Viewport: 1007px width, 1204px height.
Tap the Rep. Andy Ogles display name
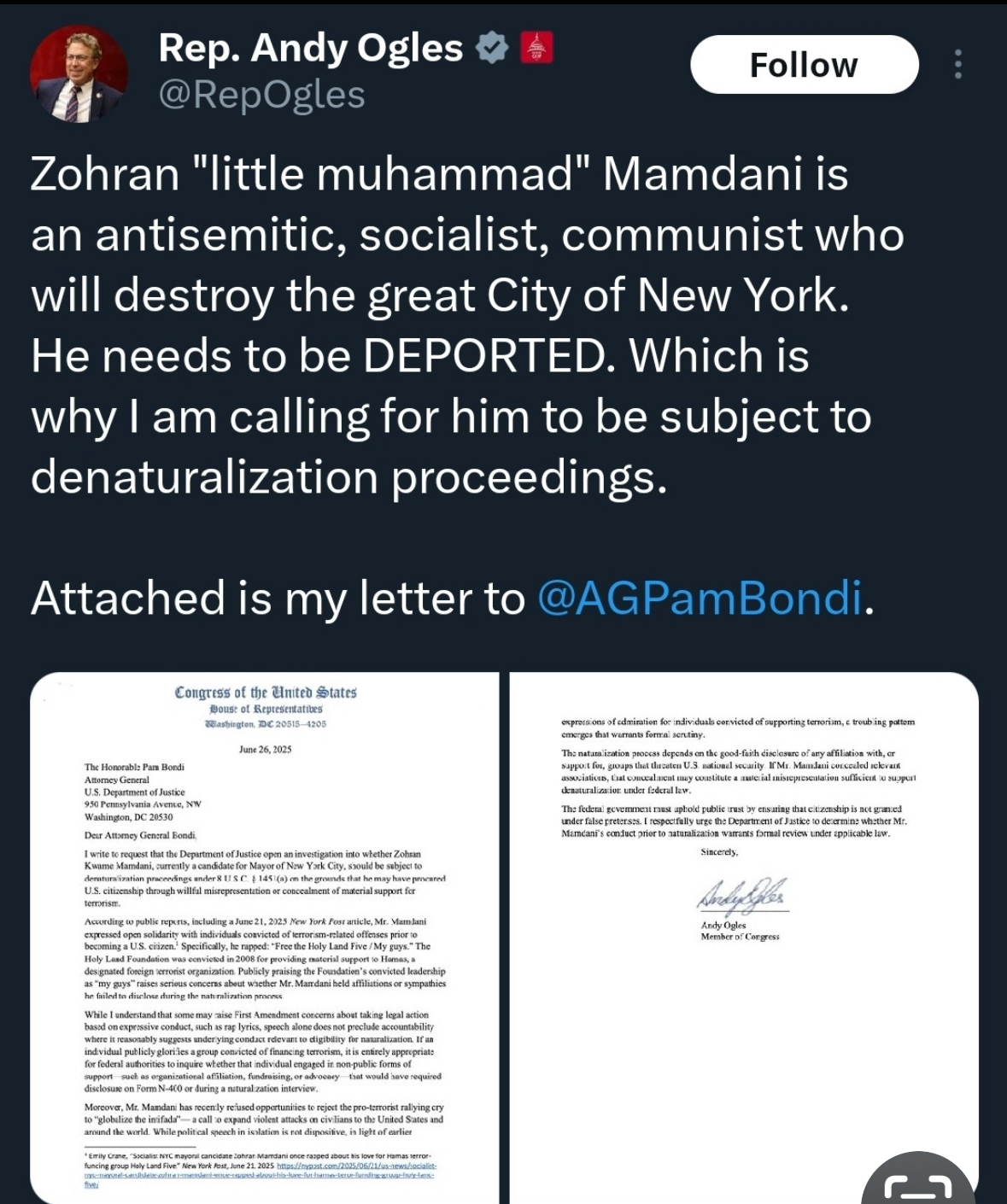[311, 49]
